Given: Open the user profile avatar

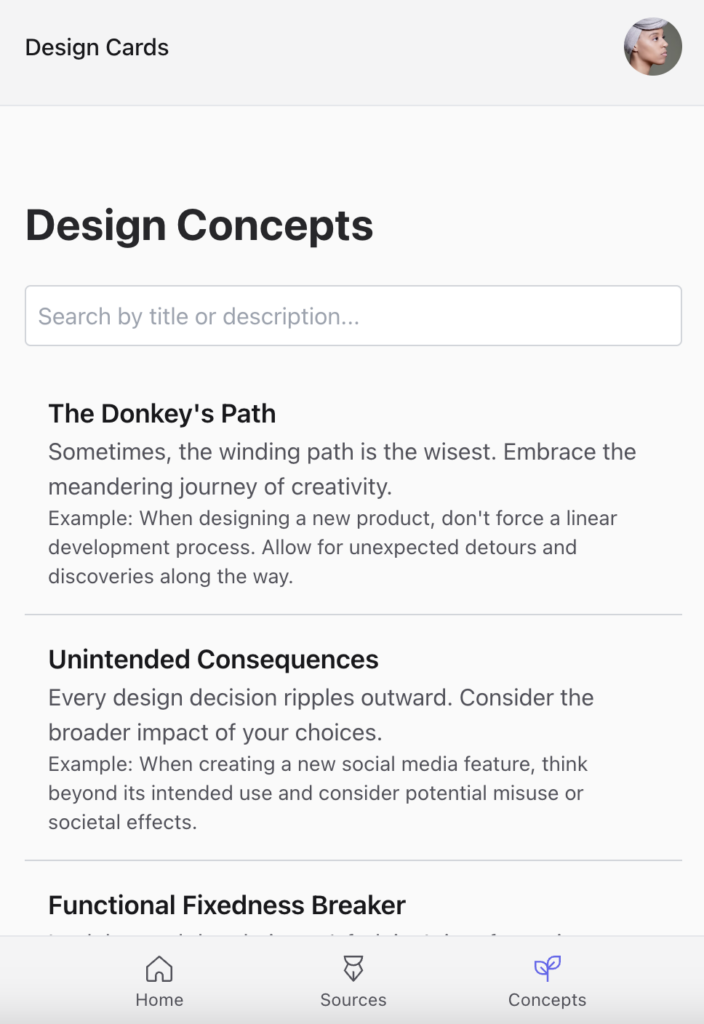Looking at the screenshot, I should [653, 47].
